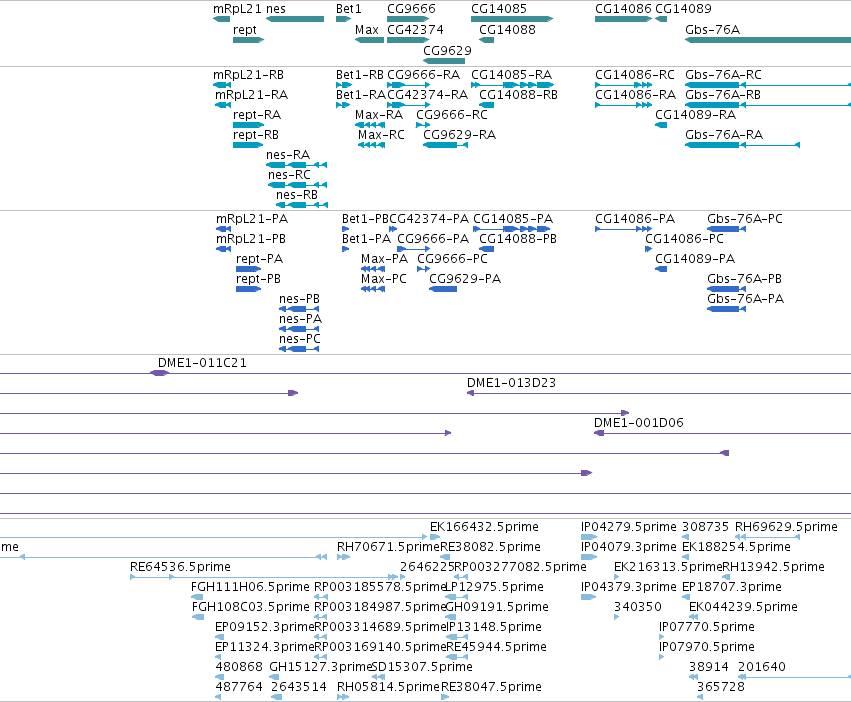This screenshot has width=851, height=702.
Task: Click the mRpL21 gene label
Action: tap(237, 9)
